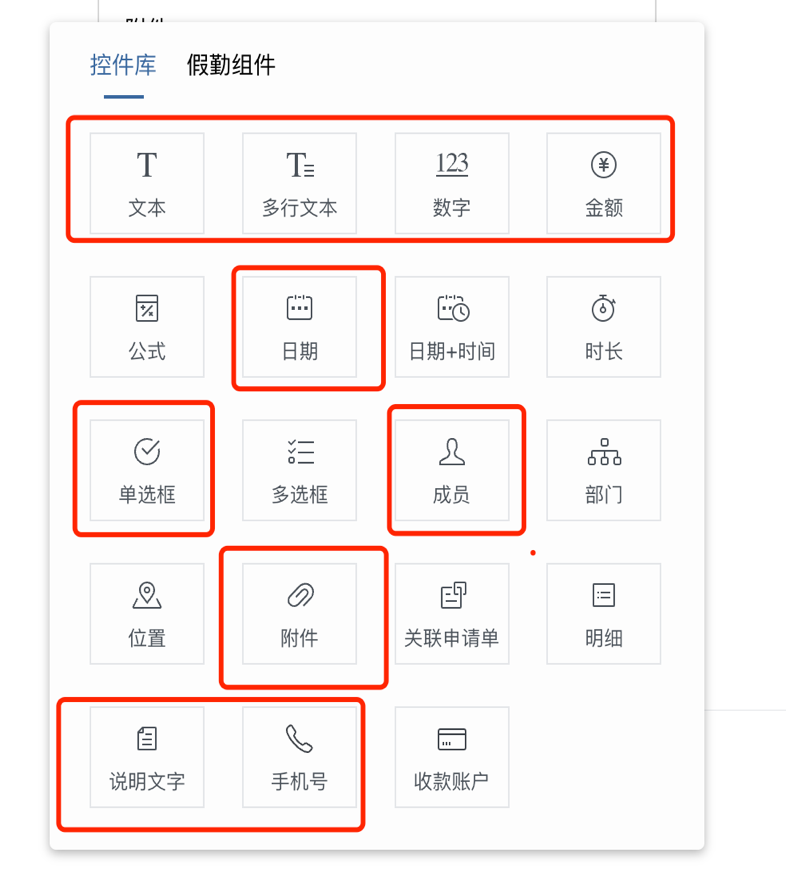This screenshot has width=786, height=888.
Task: Add the 手机号 phone number control
Action: tap(300, 757)
